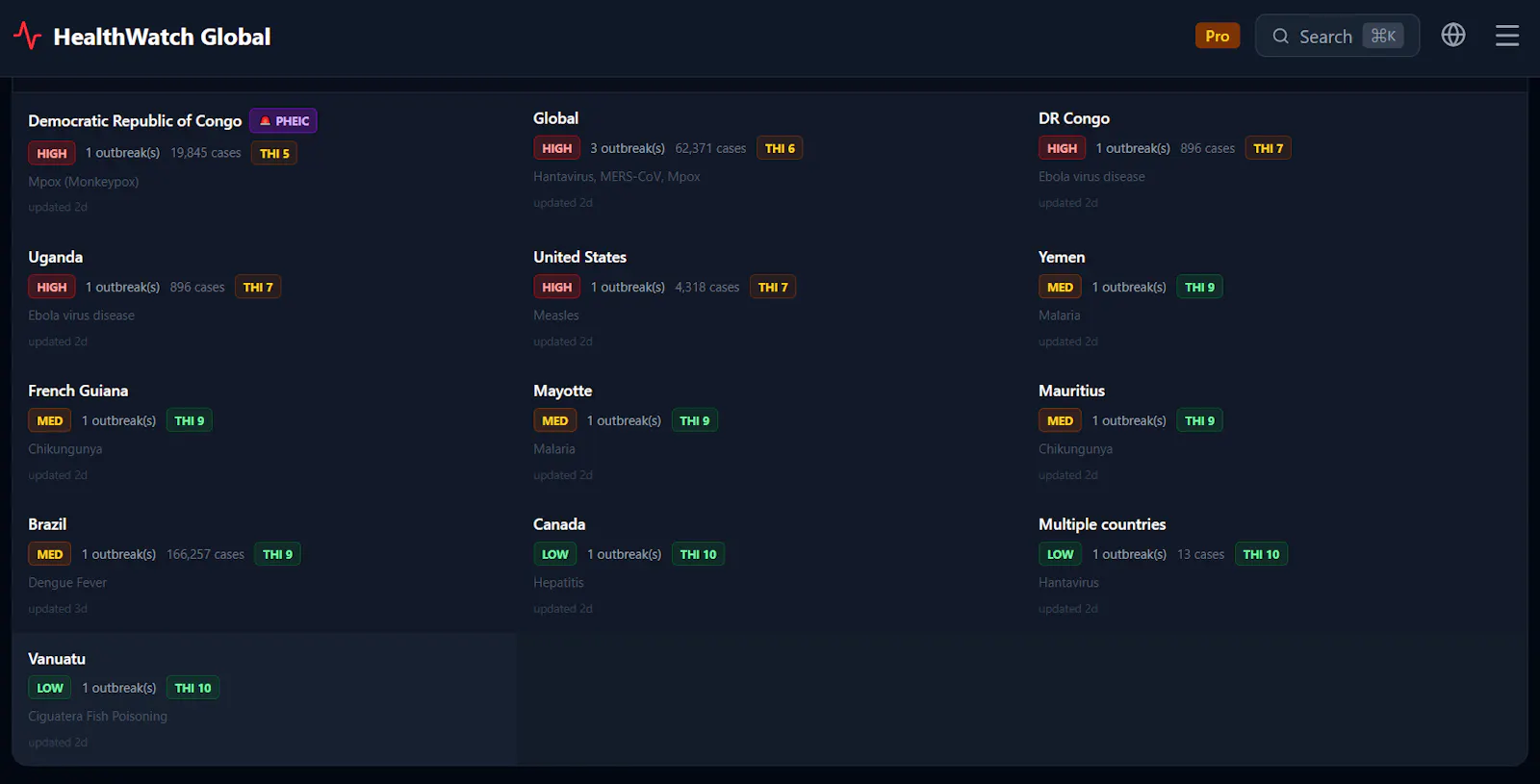Click the Dengue Fever disease label

point(67,583)
